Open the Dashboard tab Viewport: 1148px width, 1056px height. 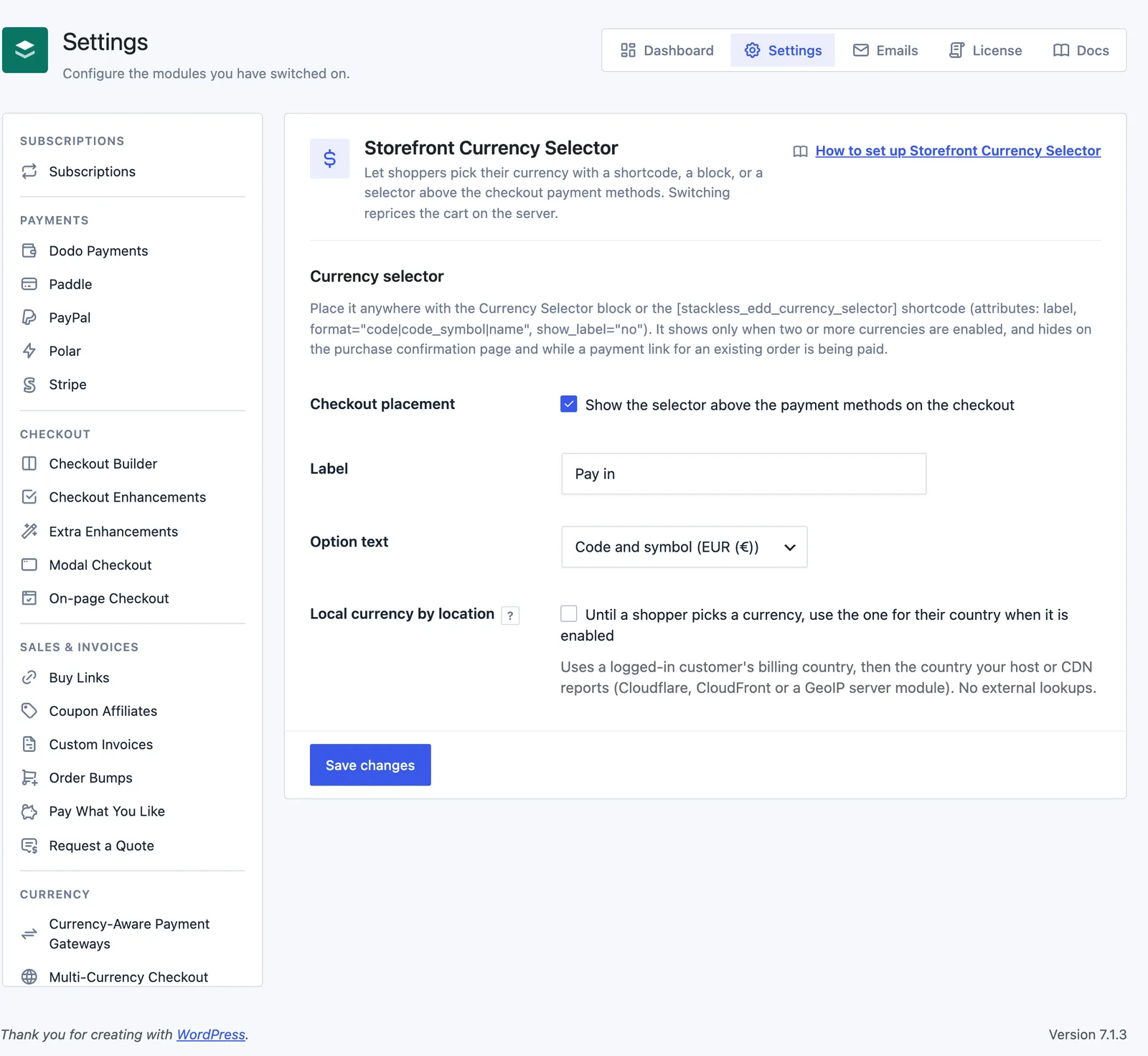pos(667,50)
